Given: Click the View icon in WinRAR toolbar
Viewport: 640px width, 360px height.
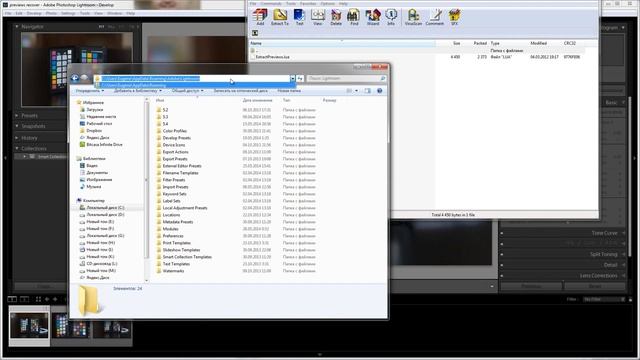Looking at the screenshot, I should click(318, 16).
